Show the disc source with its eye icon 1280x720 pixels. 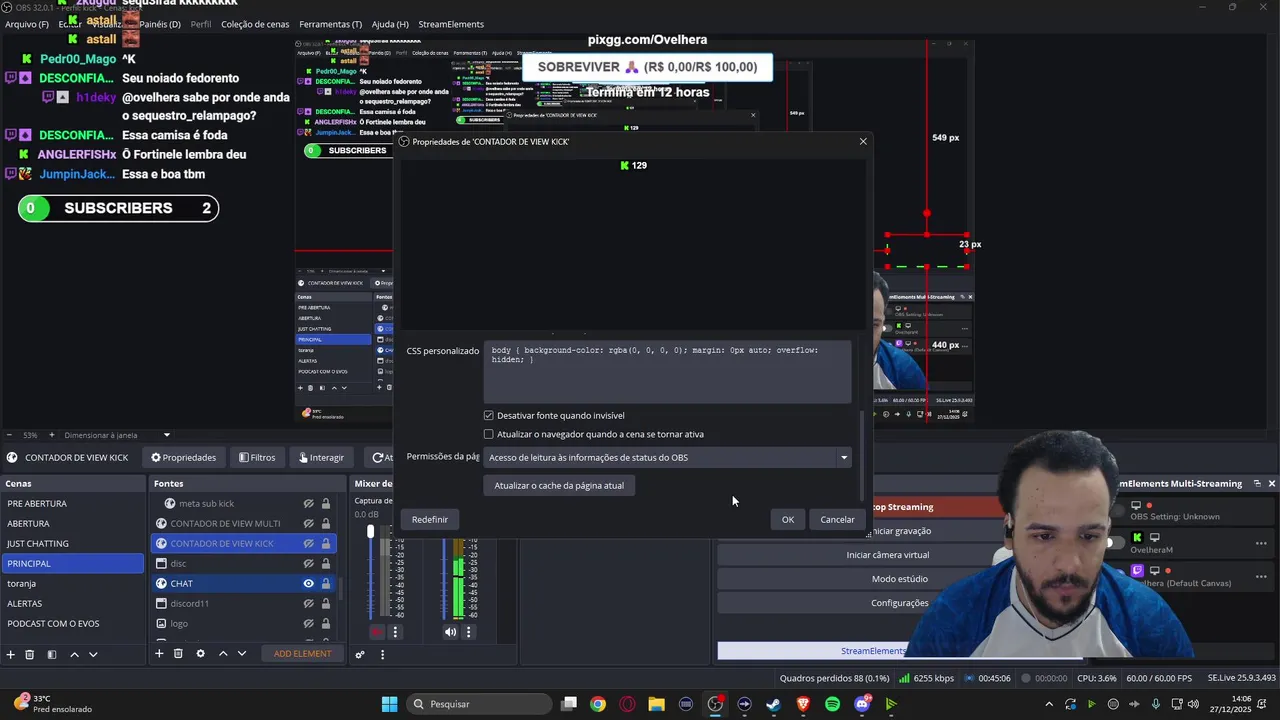point(309,563)
